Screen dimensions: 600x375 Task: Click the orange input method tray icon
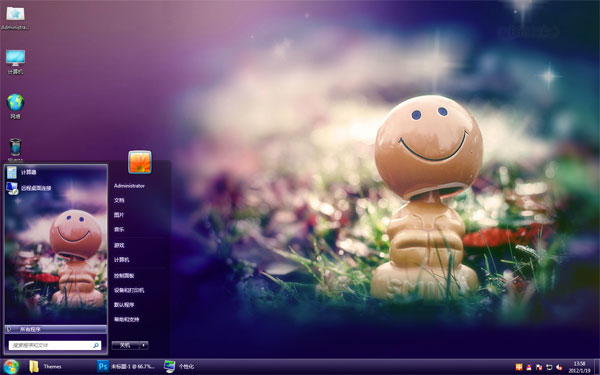tap(519, 367)
